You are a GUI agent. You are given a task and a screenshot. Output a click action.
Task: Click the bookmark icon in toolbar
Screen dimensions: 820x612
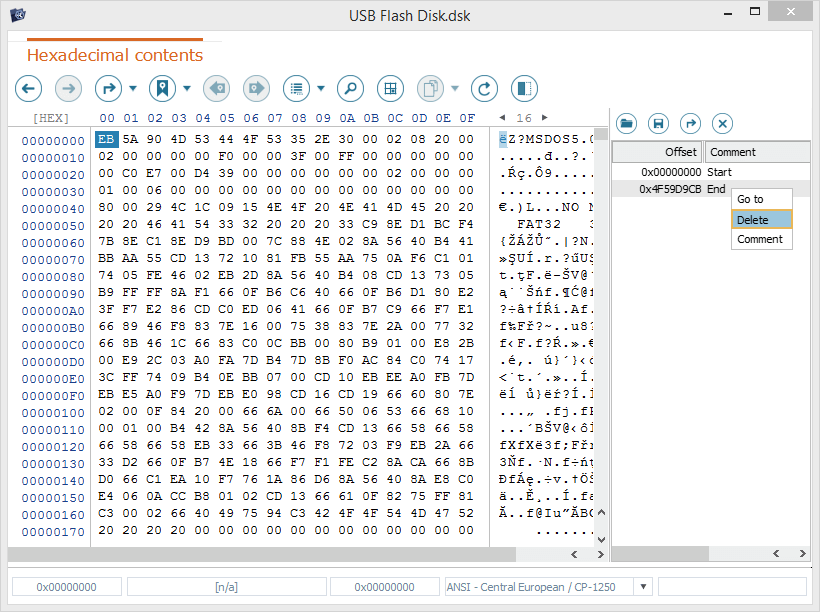[x=161, y=89]
